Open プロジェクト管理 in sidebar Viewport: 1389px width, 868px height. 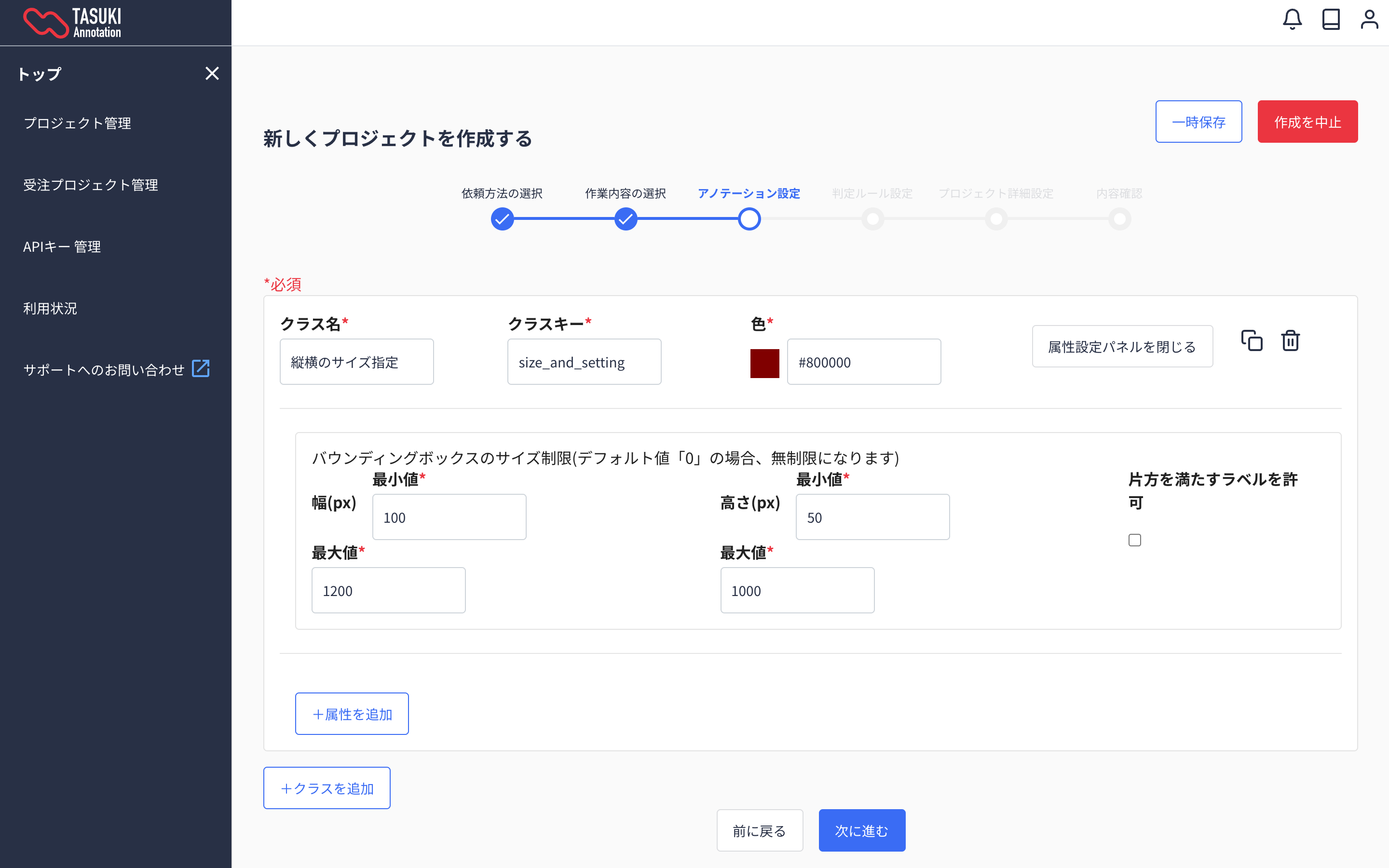(78, 123)
